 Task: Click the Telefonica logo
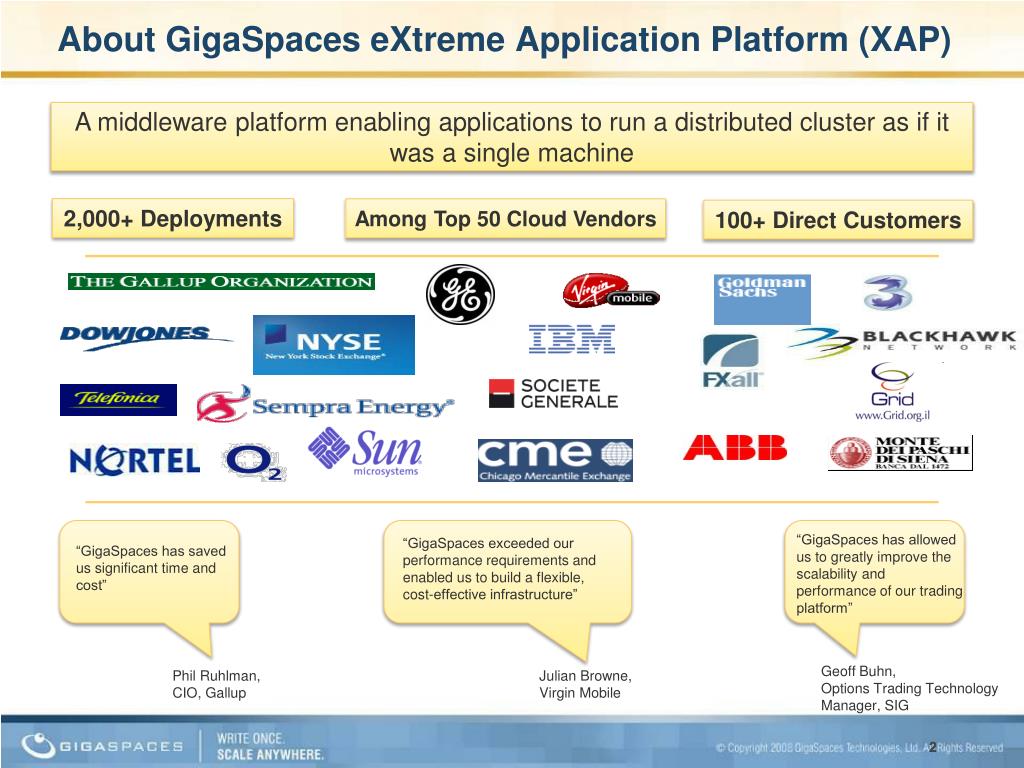pyautogui.click(x=118, y=400)
